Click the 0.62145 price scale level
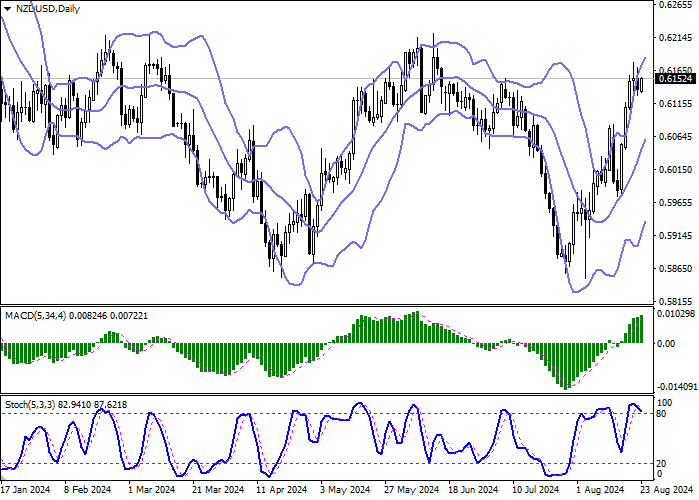 pyautogui.click(x=675, y=38)
